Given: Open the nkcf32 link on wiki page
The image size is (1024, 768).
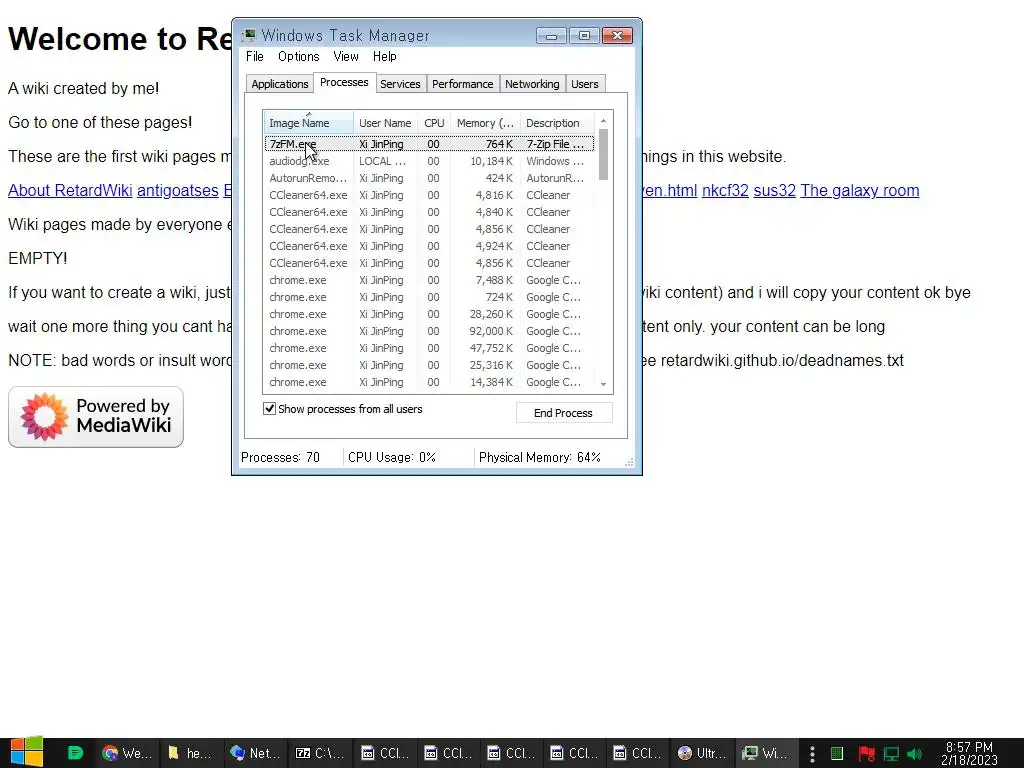Looking at the screenshot, I should click(725, 190).
